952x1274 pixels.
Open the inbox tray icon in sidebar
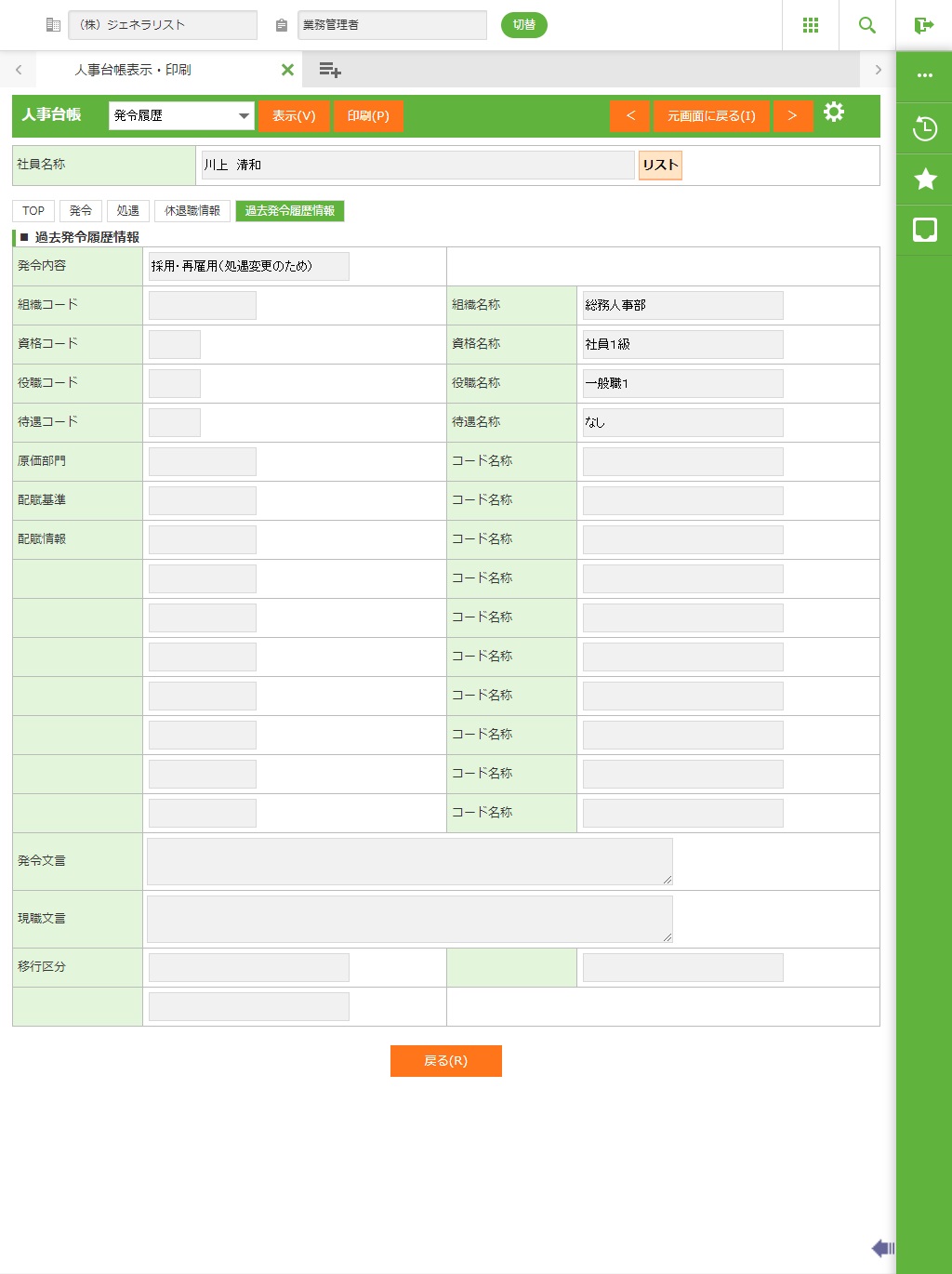coord(924,230)
